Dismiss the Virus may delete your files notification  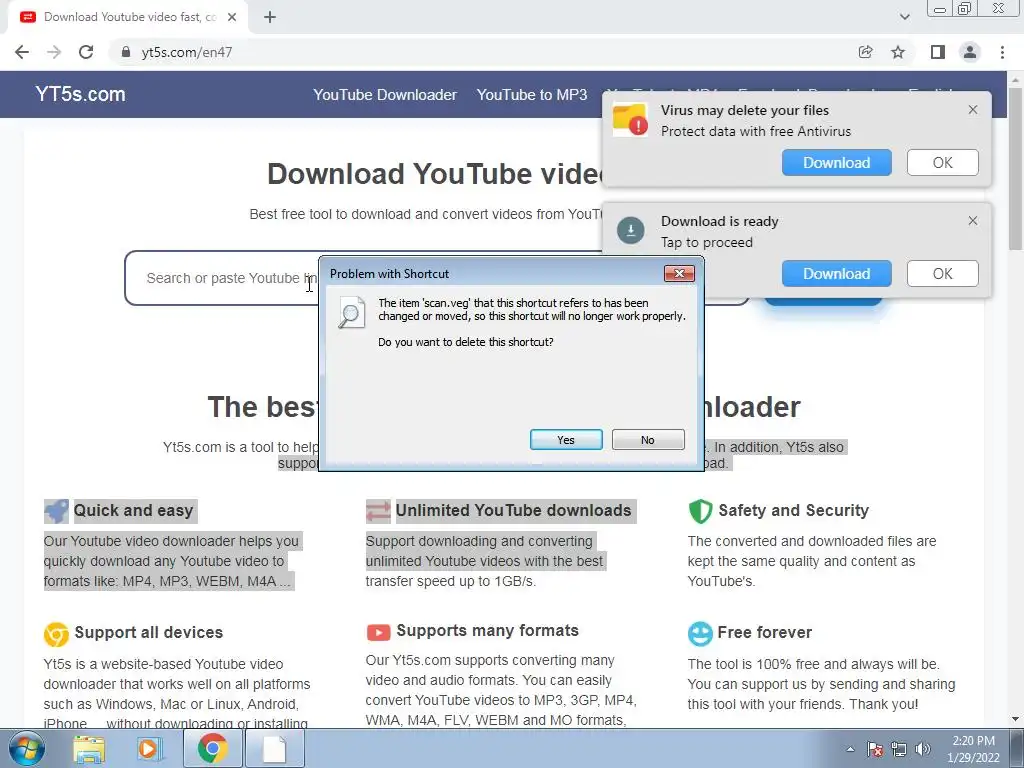972,110
